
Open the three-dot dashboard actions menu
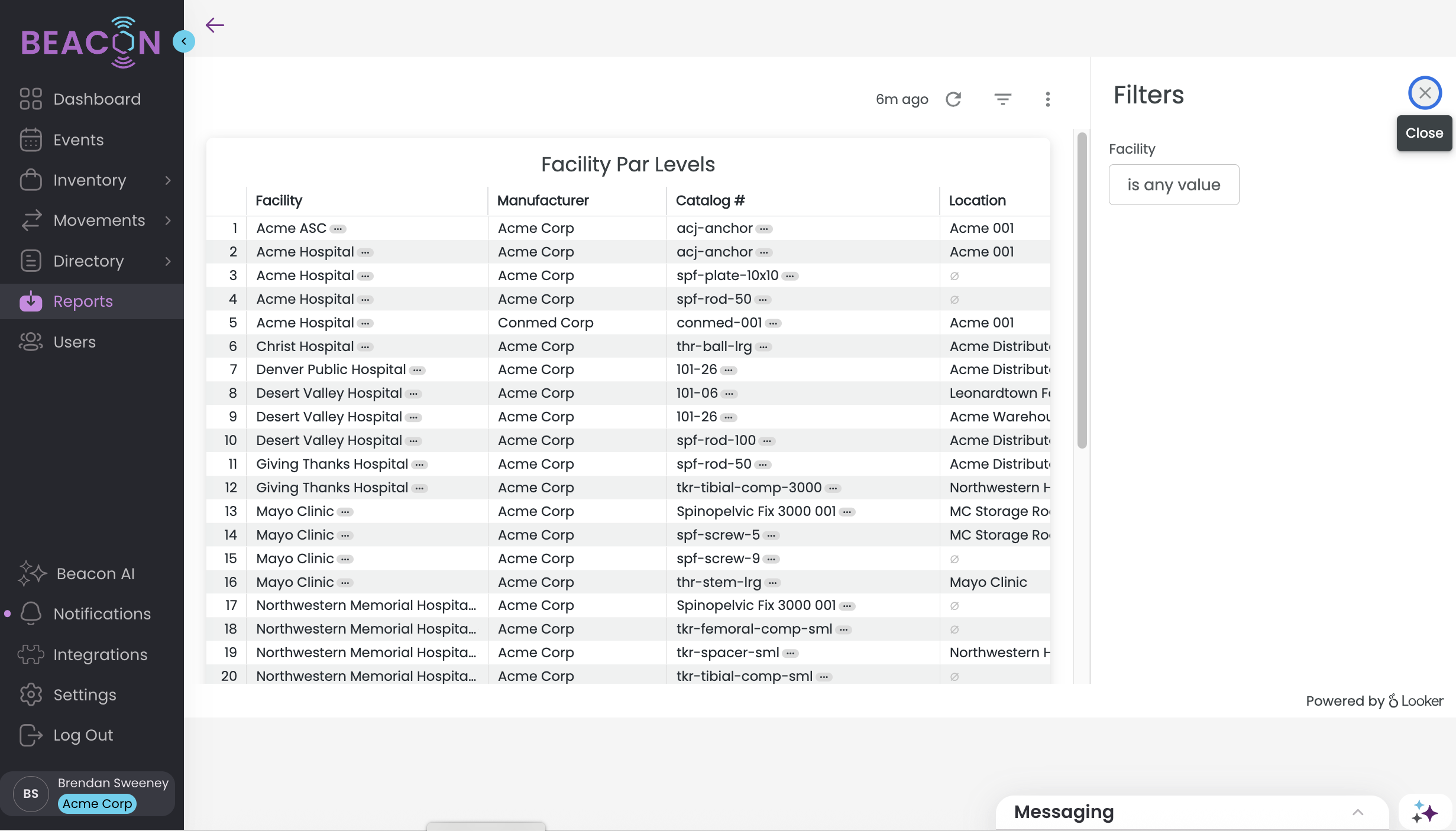point(1047,99)
